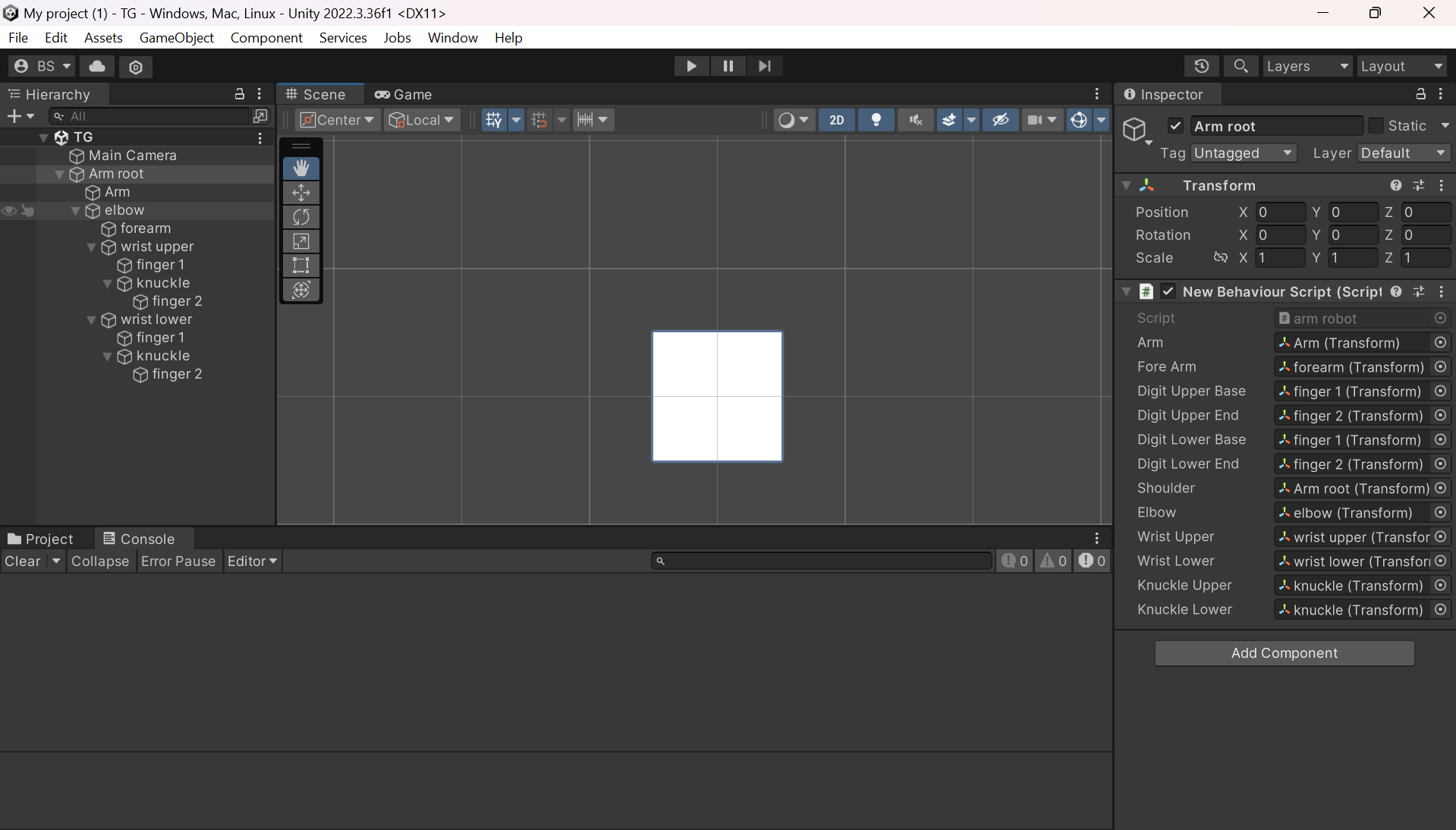1456x830 pixels.
Task: Toggle the 2D view mode
Action: pos(836,120)
